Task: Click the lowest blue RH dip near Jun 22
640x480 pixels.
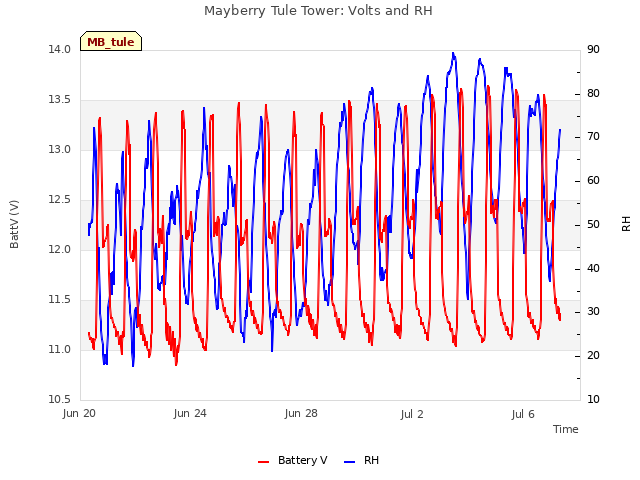Action: pyautogui.click(x=133, y=365)
